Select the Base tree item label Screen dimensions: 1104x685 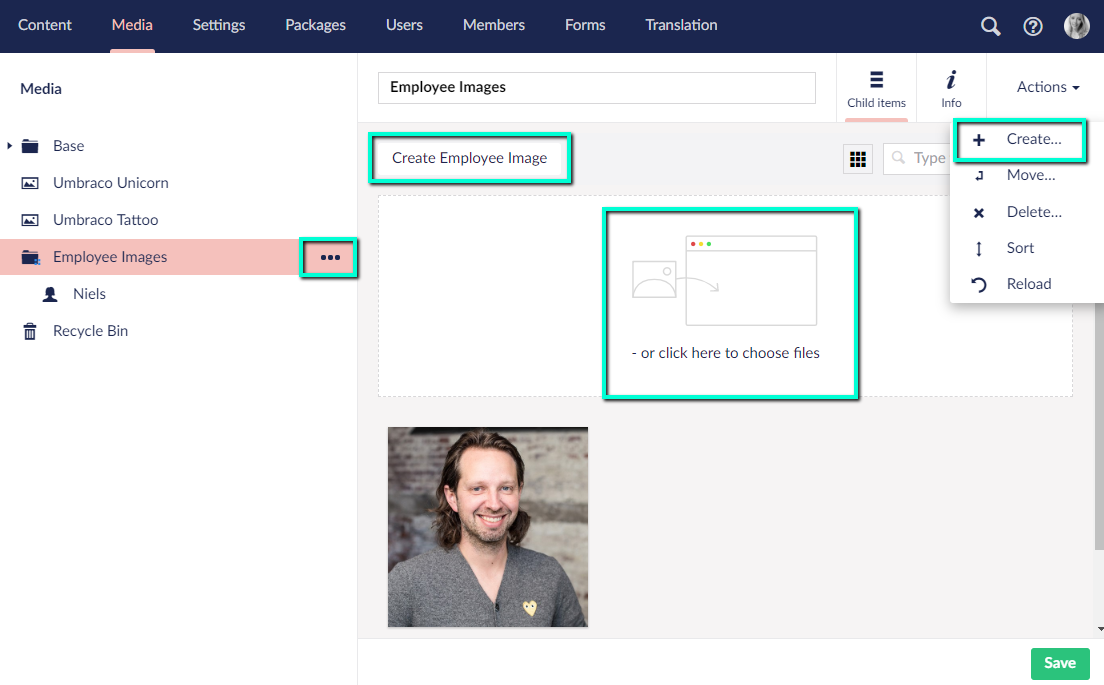click(68, 146)
